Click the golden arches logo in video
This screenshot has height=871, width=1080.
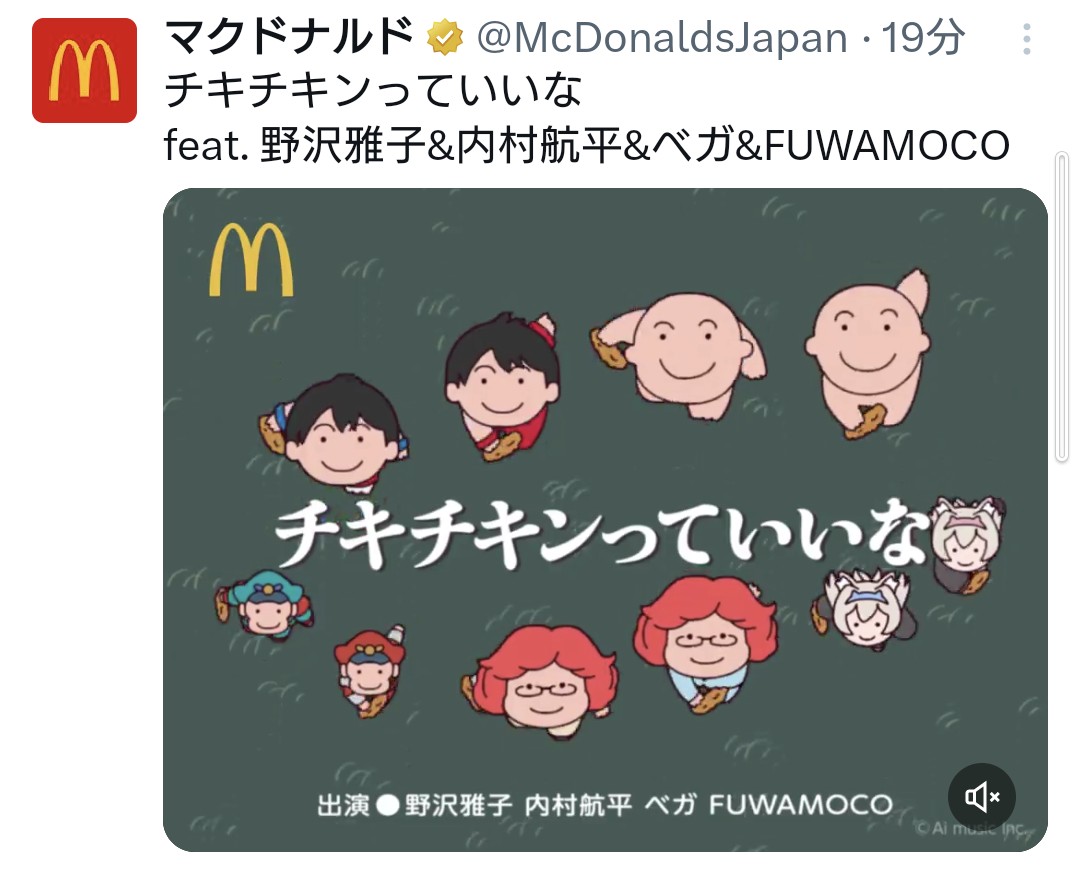pyautogui.click(x=251, y=259)
